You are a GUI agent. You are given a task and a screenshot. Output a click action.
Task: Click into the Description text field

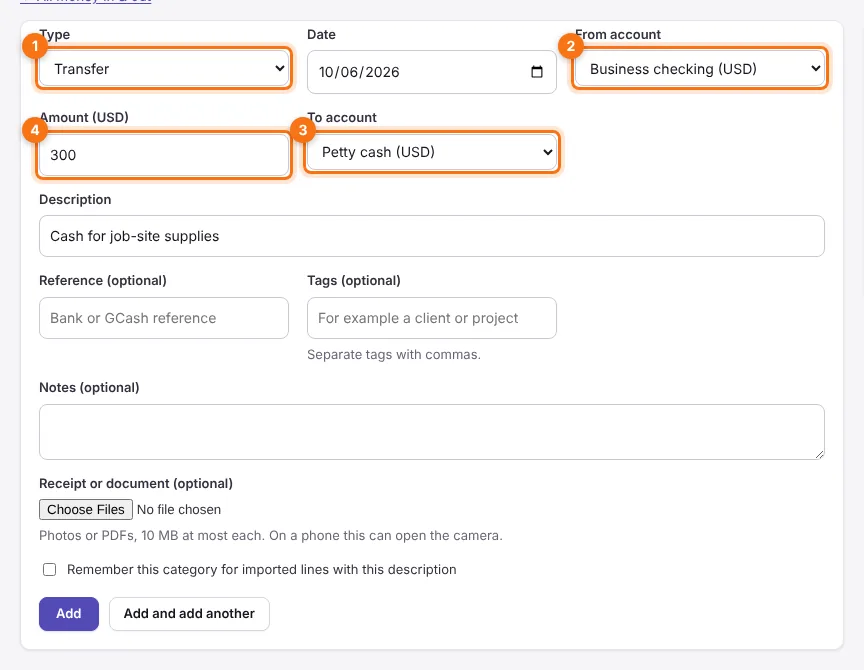[x=431, y=236]
